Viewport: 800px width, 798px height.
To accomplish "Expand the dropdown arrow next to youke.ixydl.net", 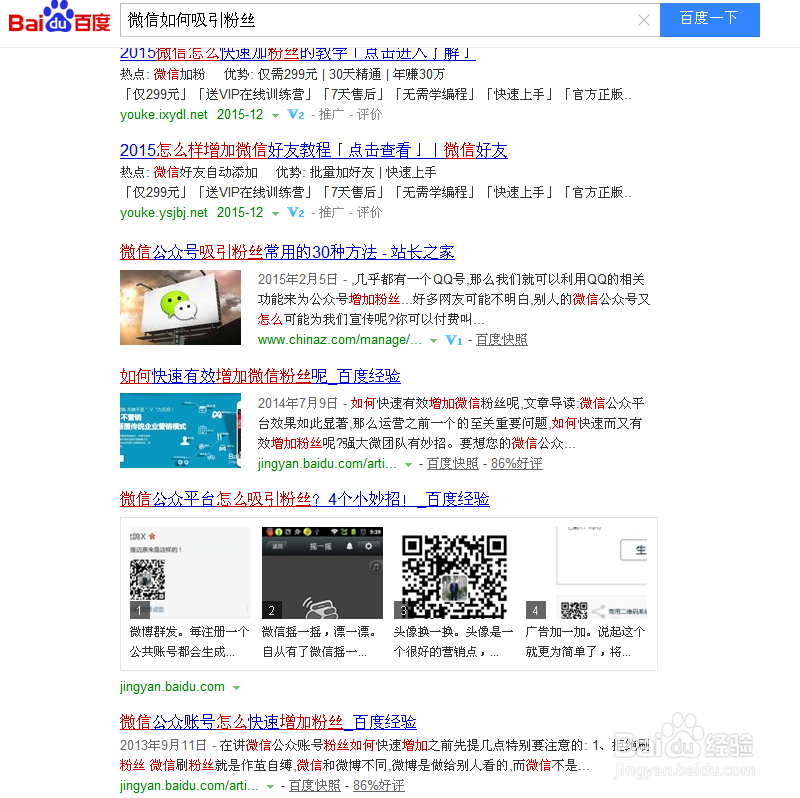I will coord(276,116).
